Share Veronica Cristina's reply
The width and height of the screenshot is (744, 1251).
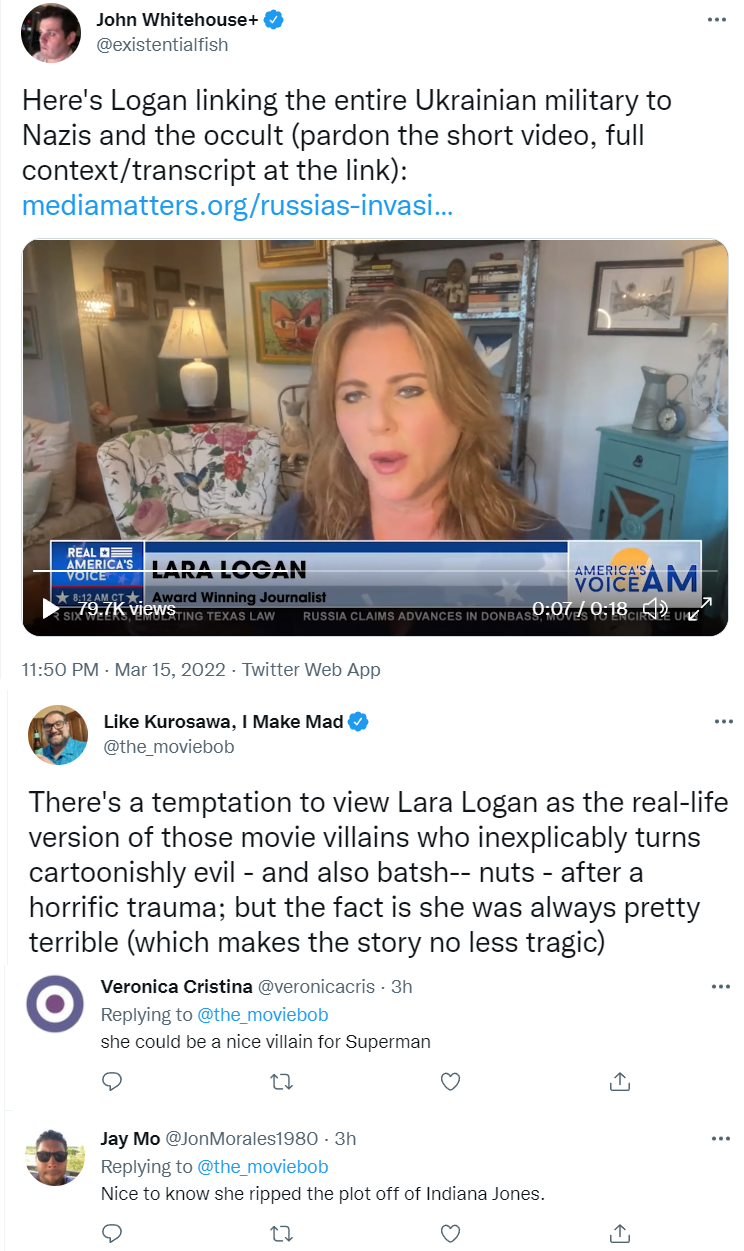coord(619,1081)
